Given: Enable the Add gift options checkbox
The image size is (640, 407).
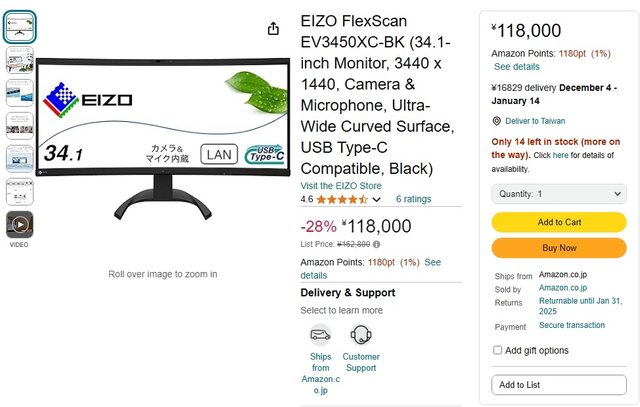Looking at the screenshot, I should click(498, 351).
